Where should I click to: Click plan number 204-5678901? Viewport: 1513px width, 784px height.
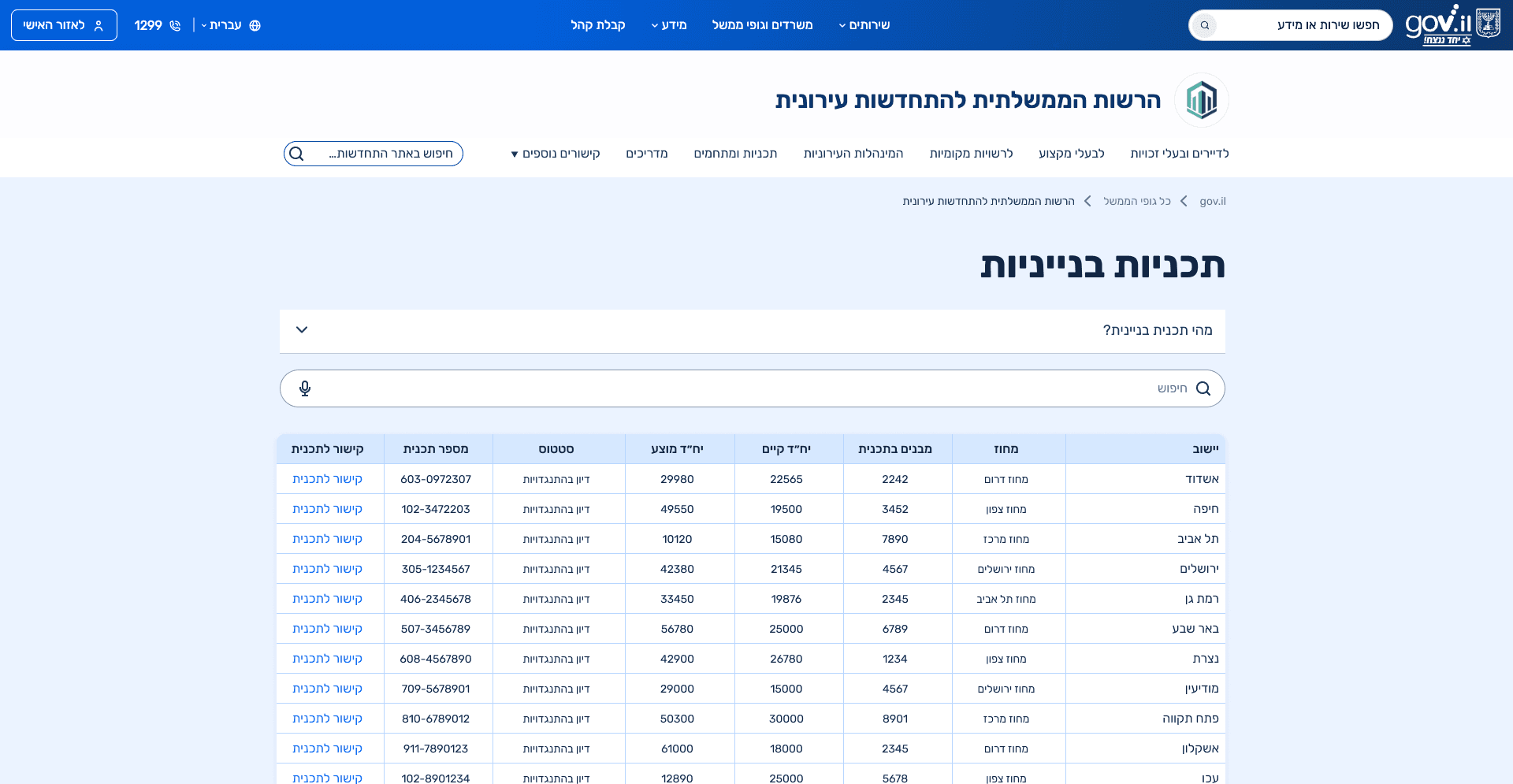(x=436, y=539)
